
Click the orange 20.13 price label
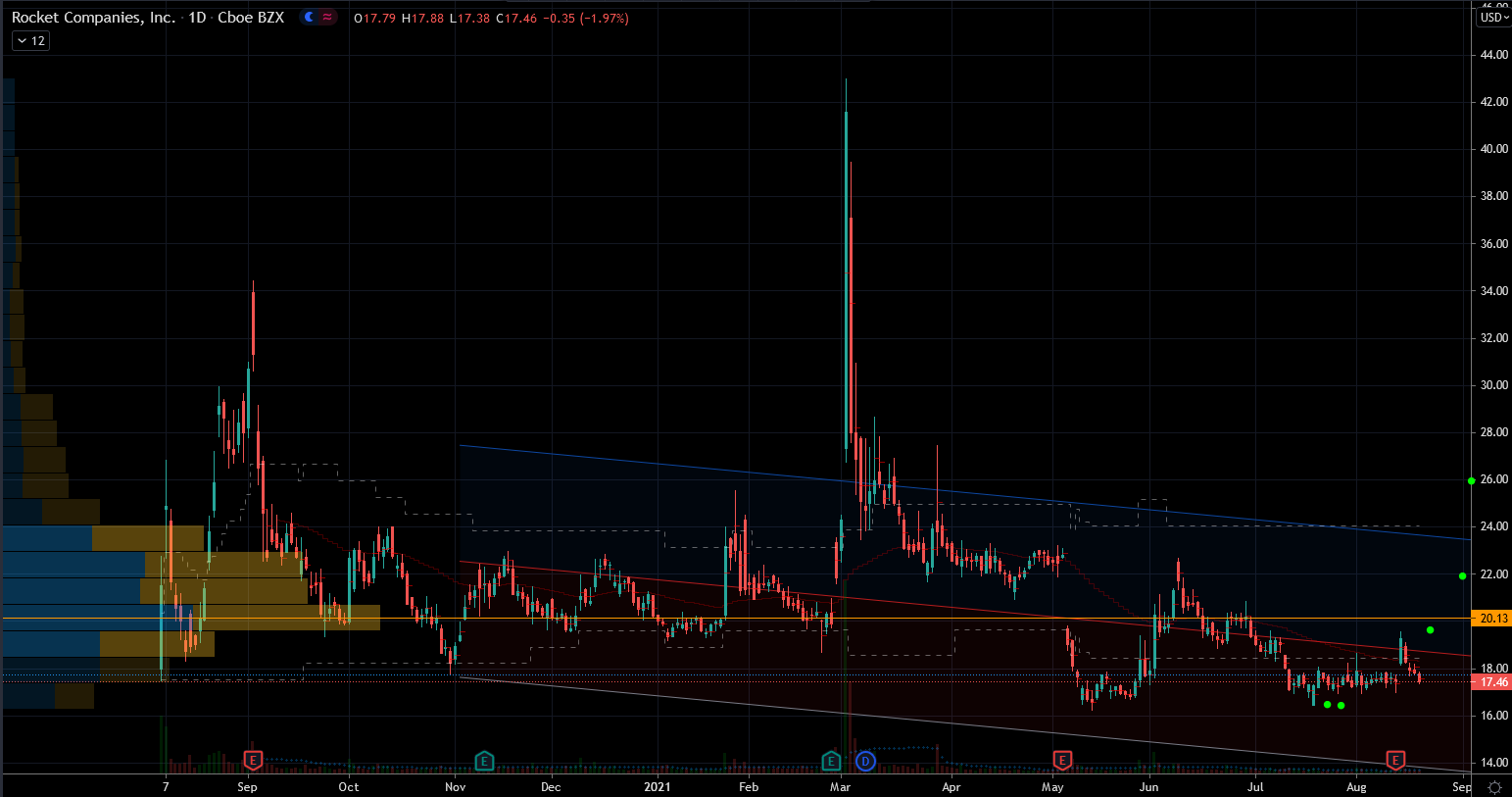pos(1493,619)
